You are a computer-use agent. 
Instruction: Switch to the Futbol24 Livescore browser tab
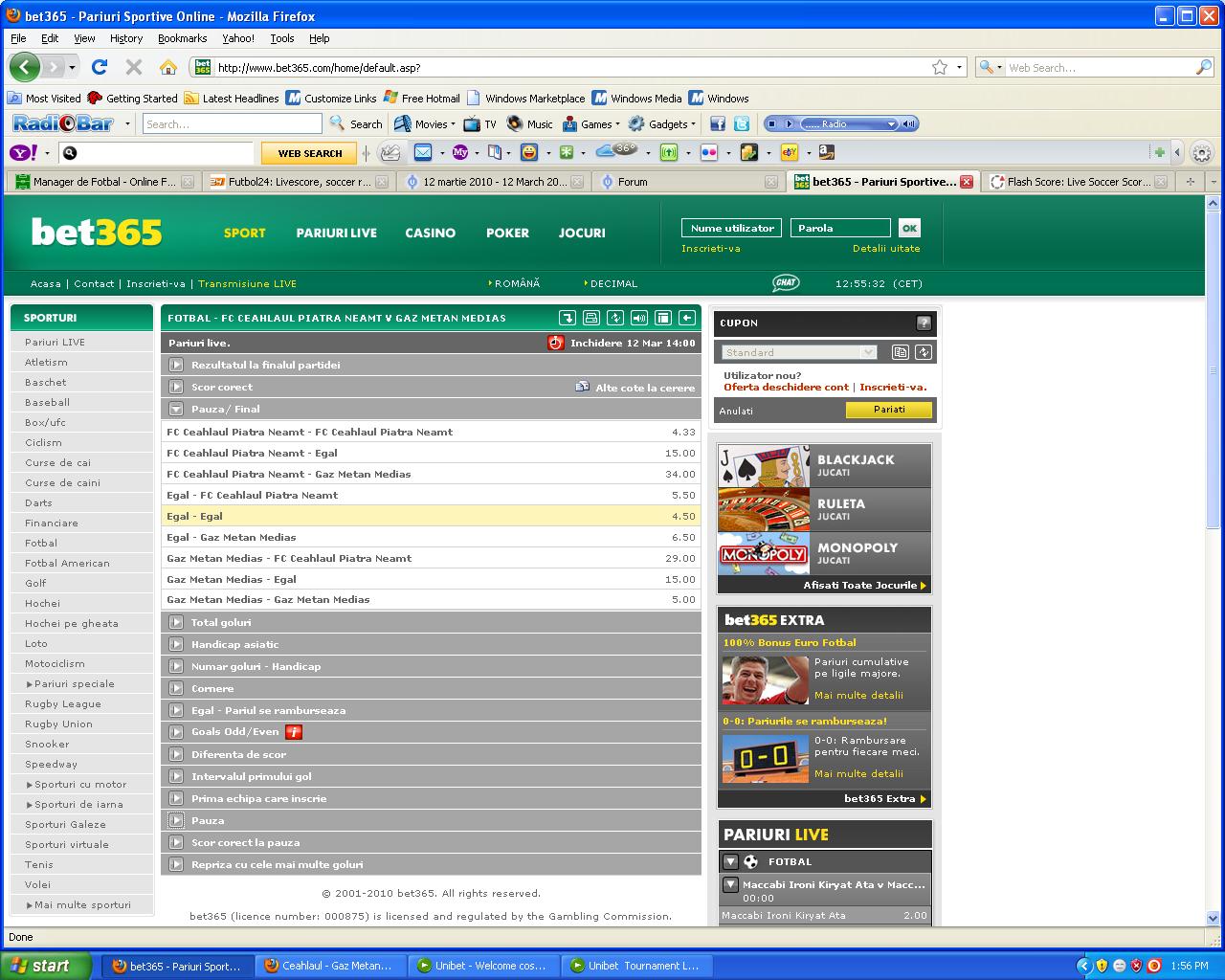pyautogui.click(x=299, y=181)
